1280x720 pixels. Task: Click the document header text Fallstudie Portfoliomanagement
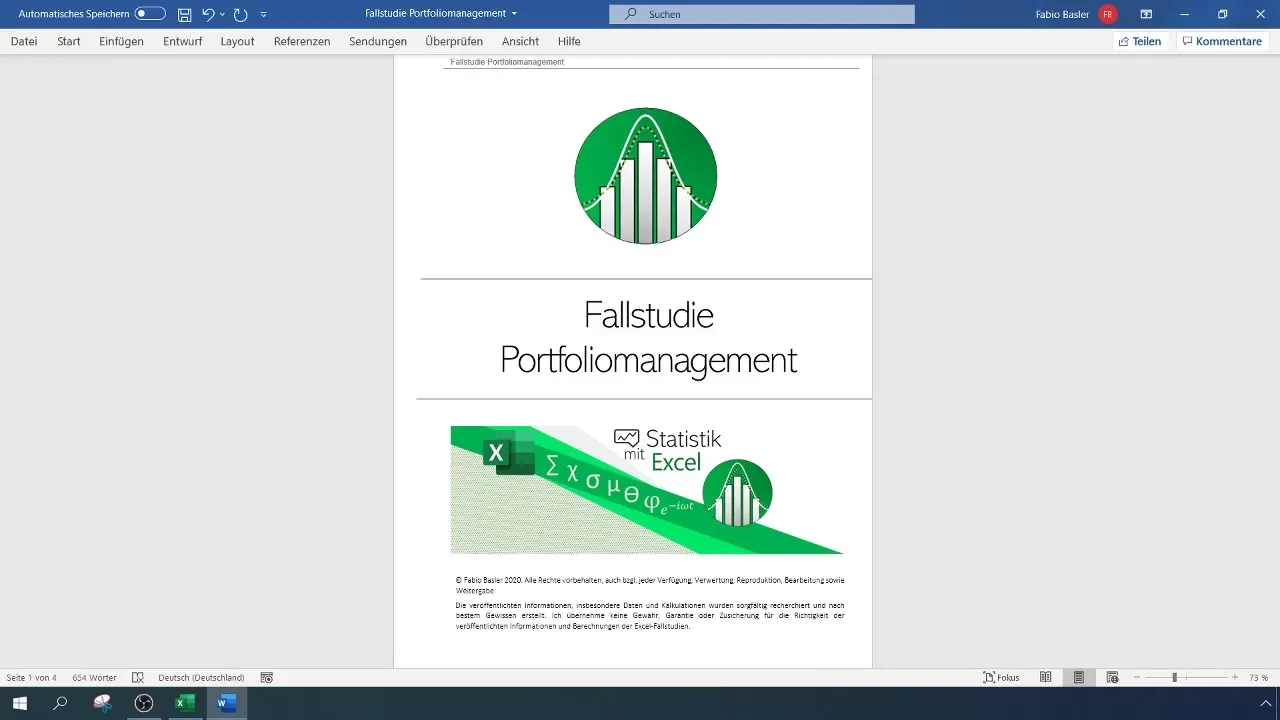pyautogui.click(x=507, y=62)
